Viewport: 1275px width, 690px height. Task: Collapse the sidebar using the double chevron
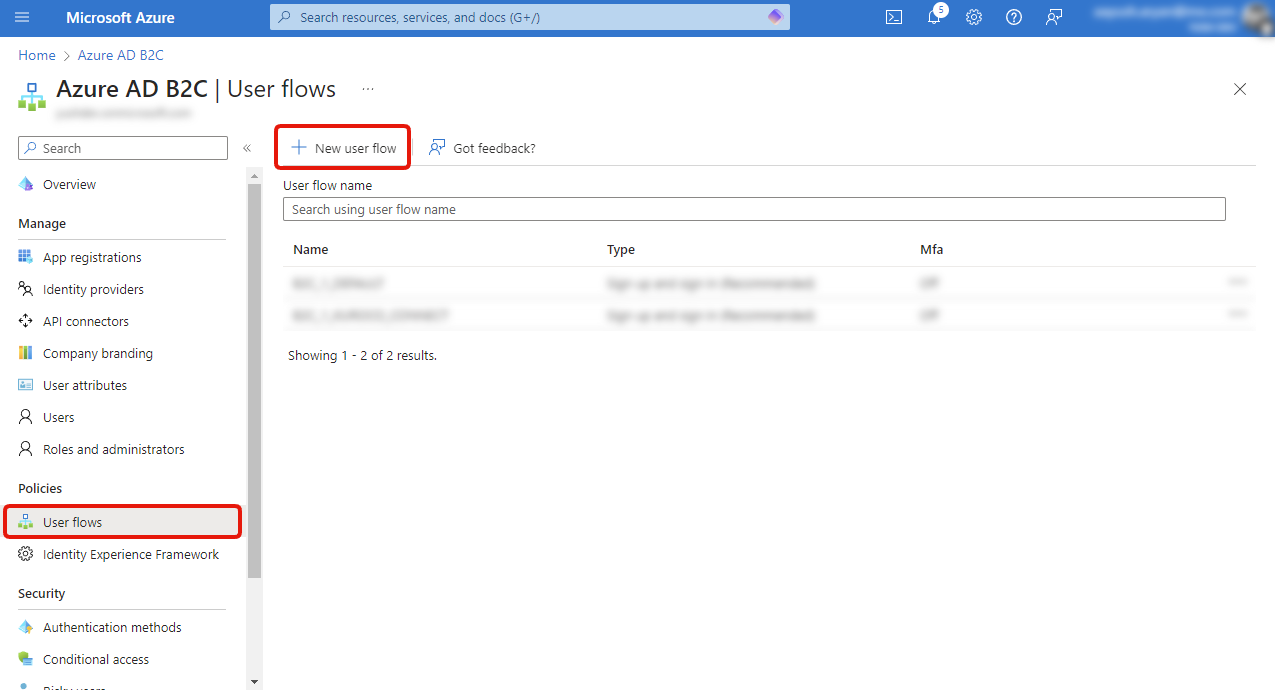pyautogui.click(x=247, y=147)
